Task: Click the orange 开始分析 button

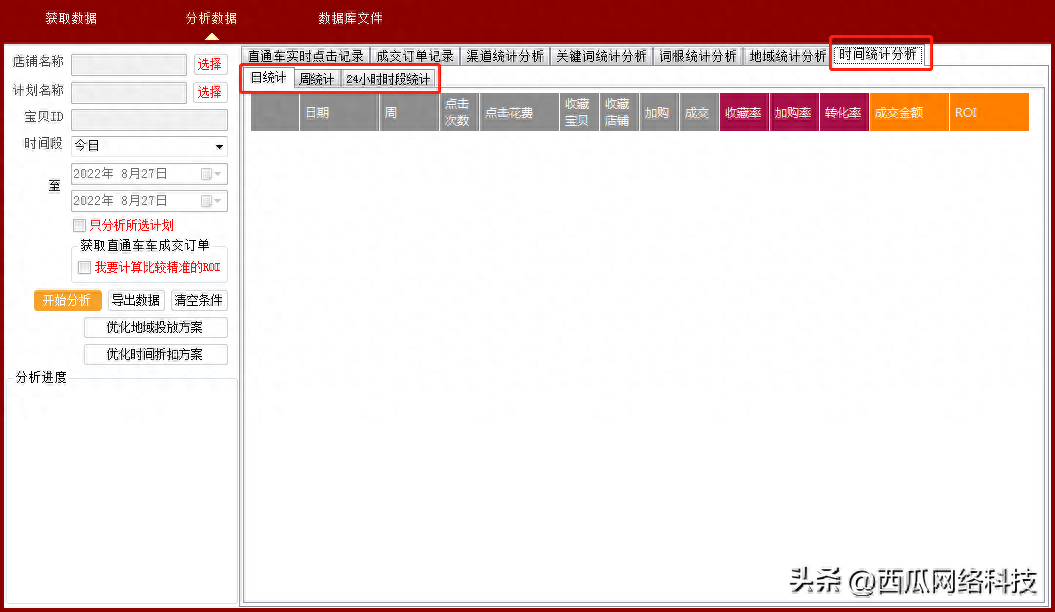Action: tap(68, 300)
